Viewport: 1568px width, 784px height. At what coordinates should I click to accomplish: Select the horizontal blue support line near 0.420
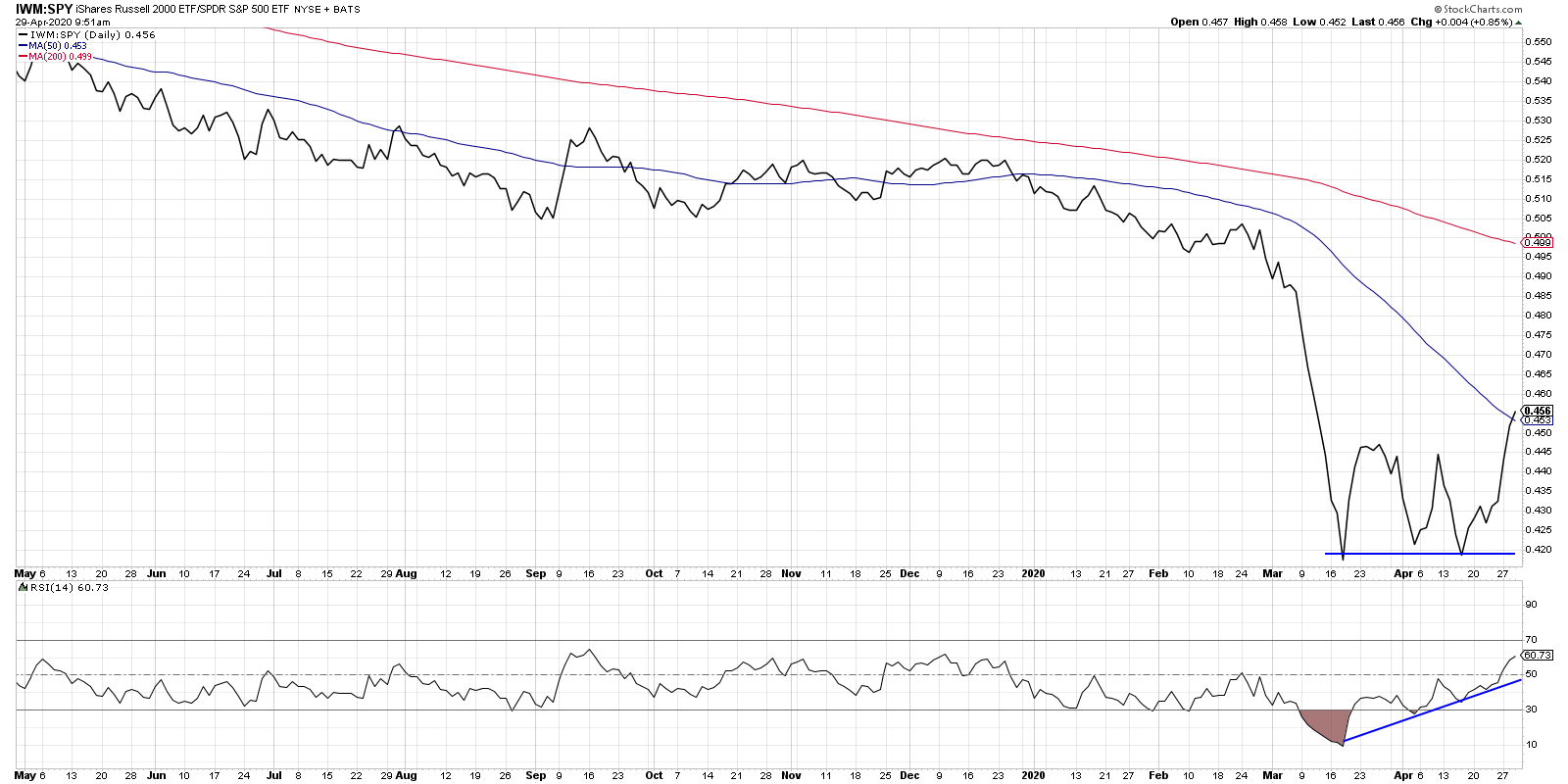tap(1419, 554)
